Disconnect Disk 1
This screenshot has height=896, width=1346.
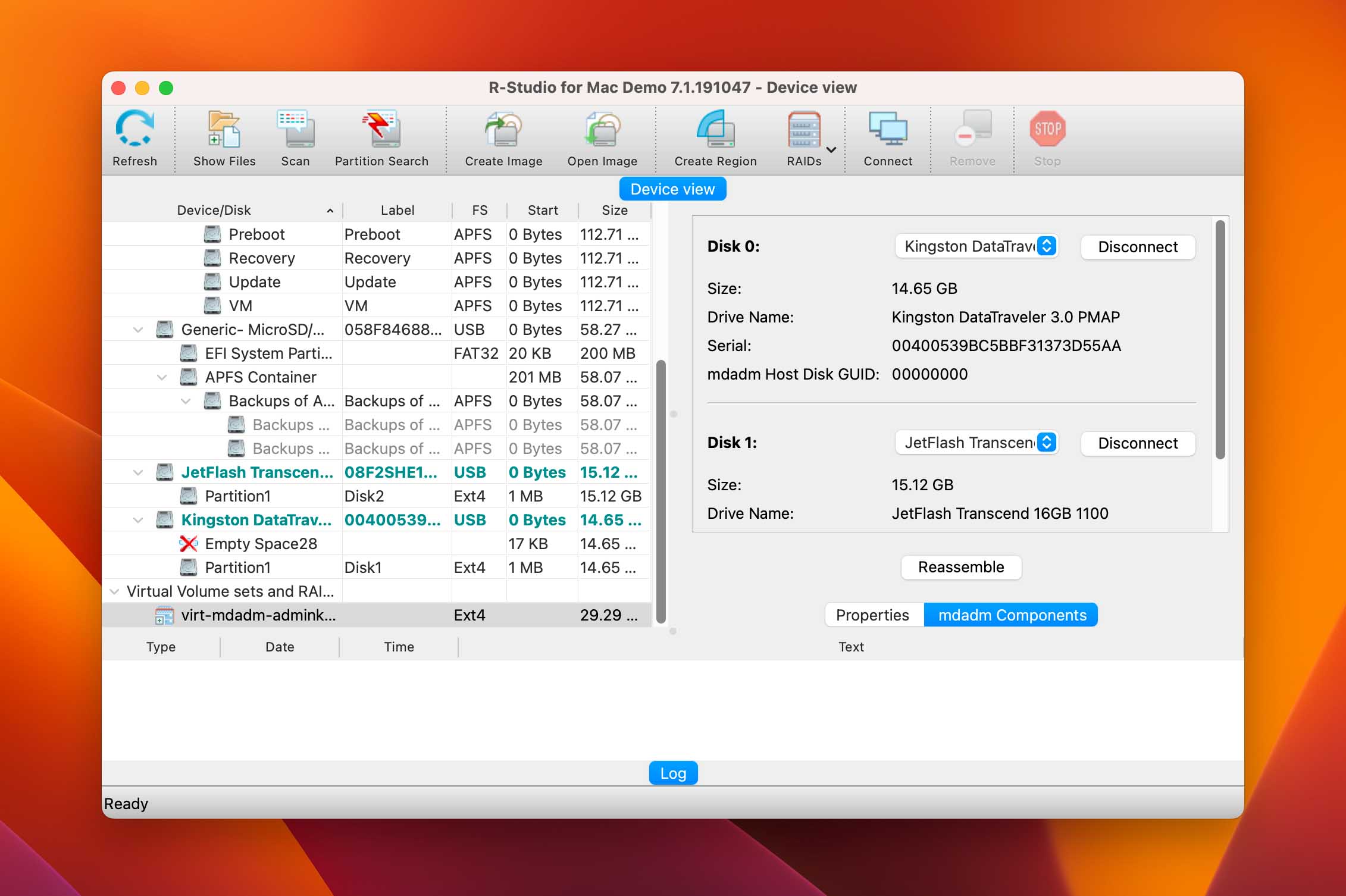tap(1138, 443)
